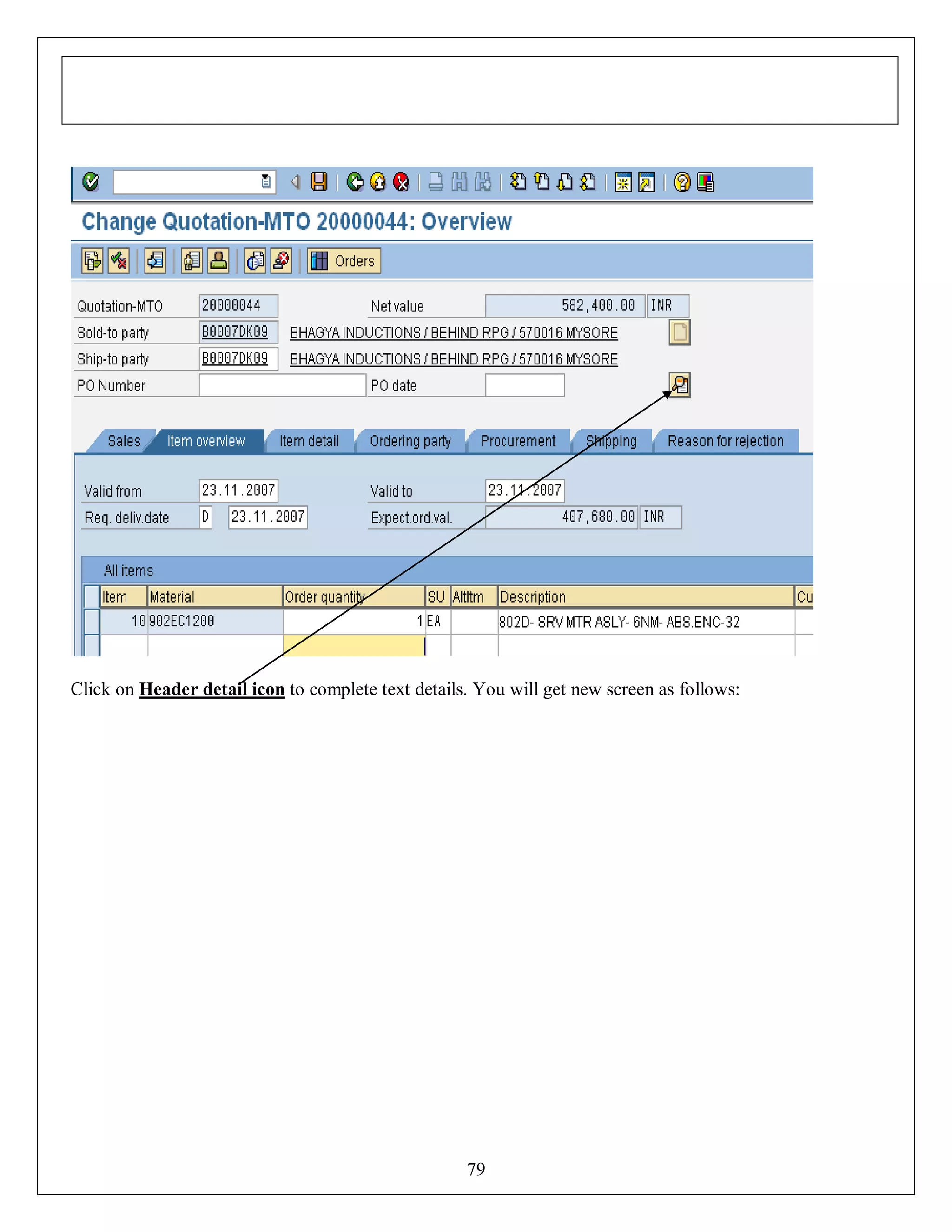Click the Customize local layout monitor icon
The width and height of the screenshot is (952, 1232).
(706, 182)
